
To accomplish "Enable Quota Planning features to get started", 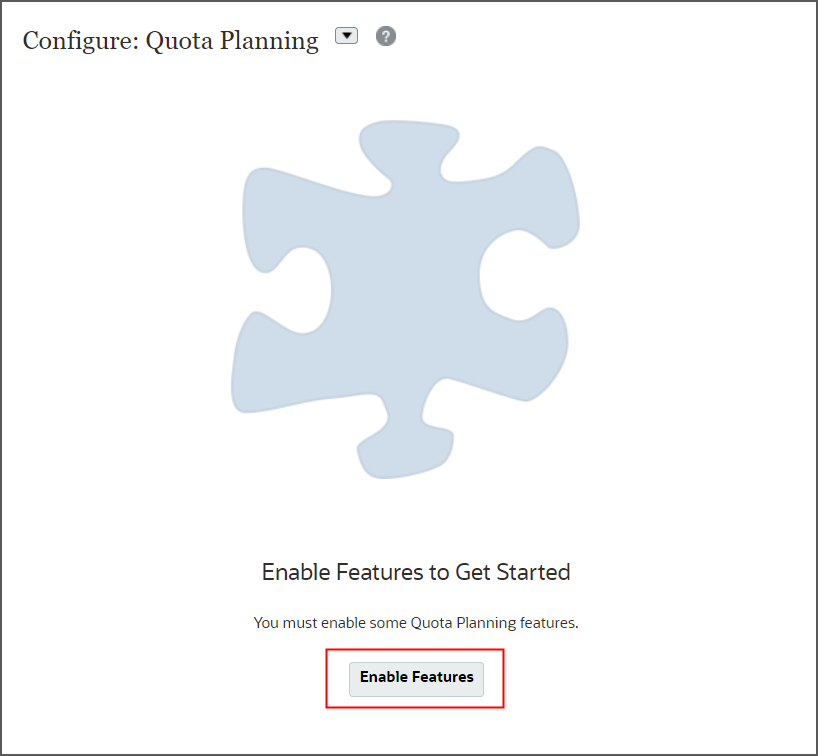I will point(416,678).
